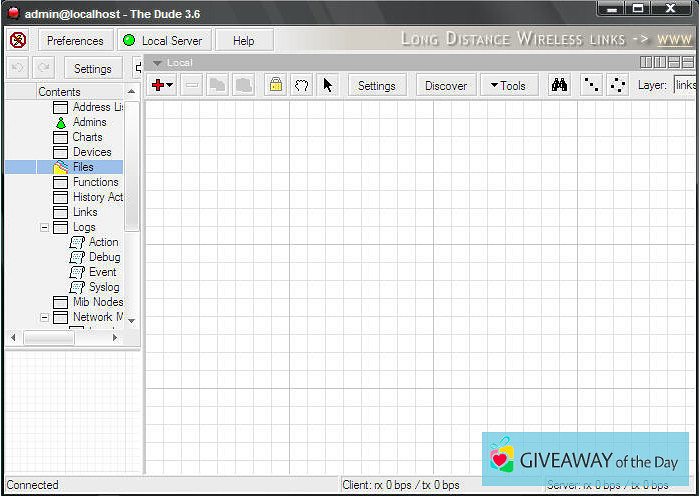
Task: Select Files in the Contents tree
Action: [x=83, y=167]
